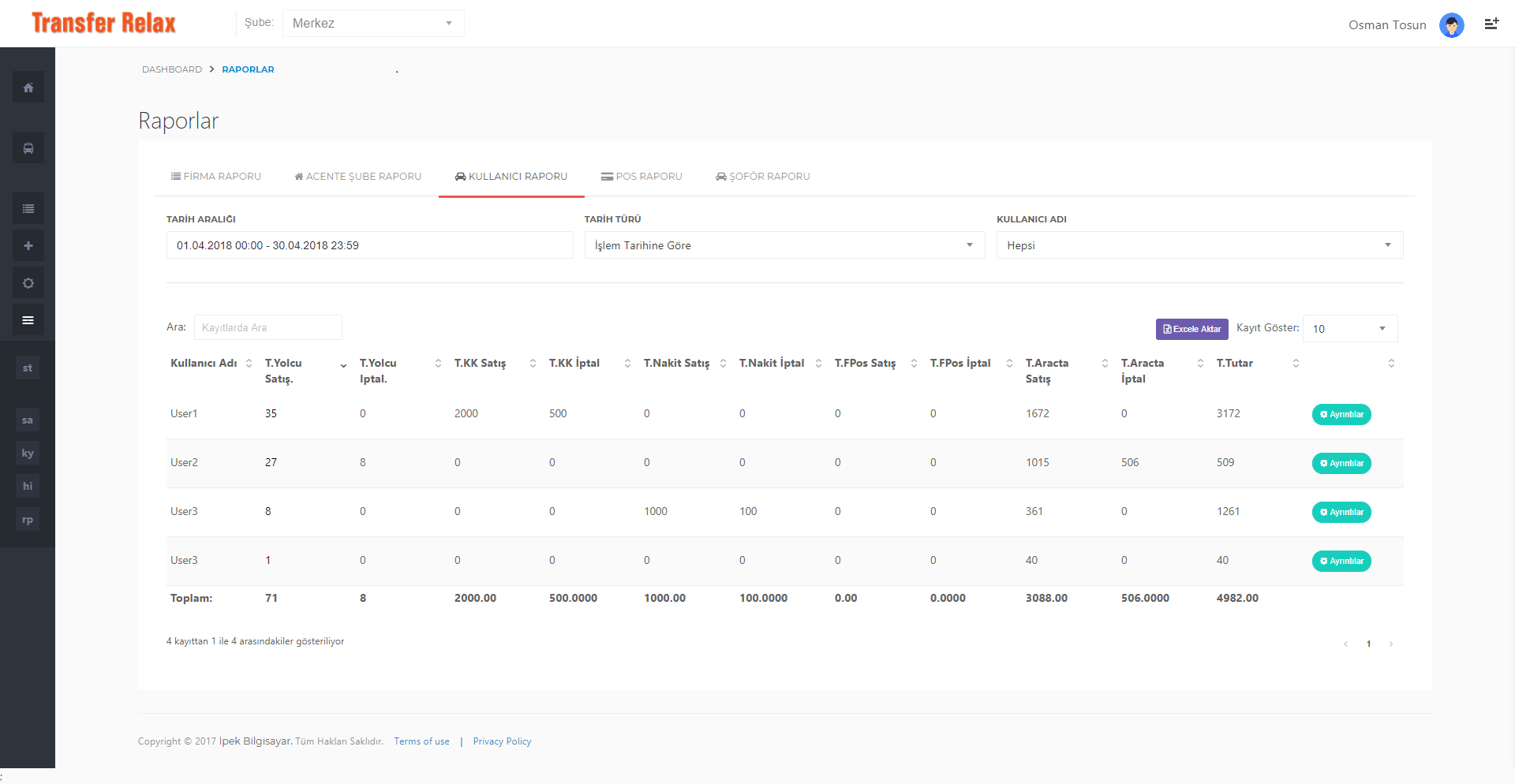Open the 'hi' sidebar shortcut
The image size is (1515, 784).
pyautogui.click(x=28, y=486)
